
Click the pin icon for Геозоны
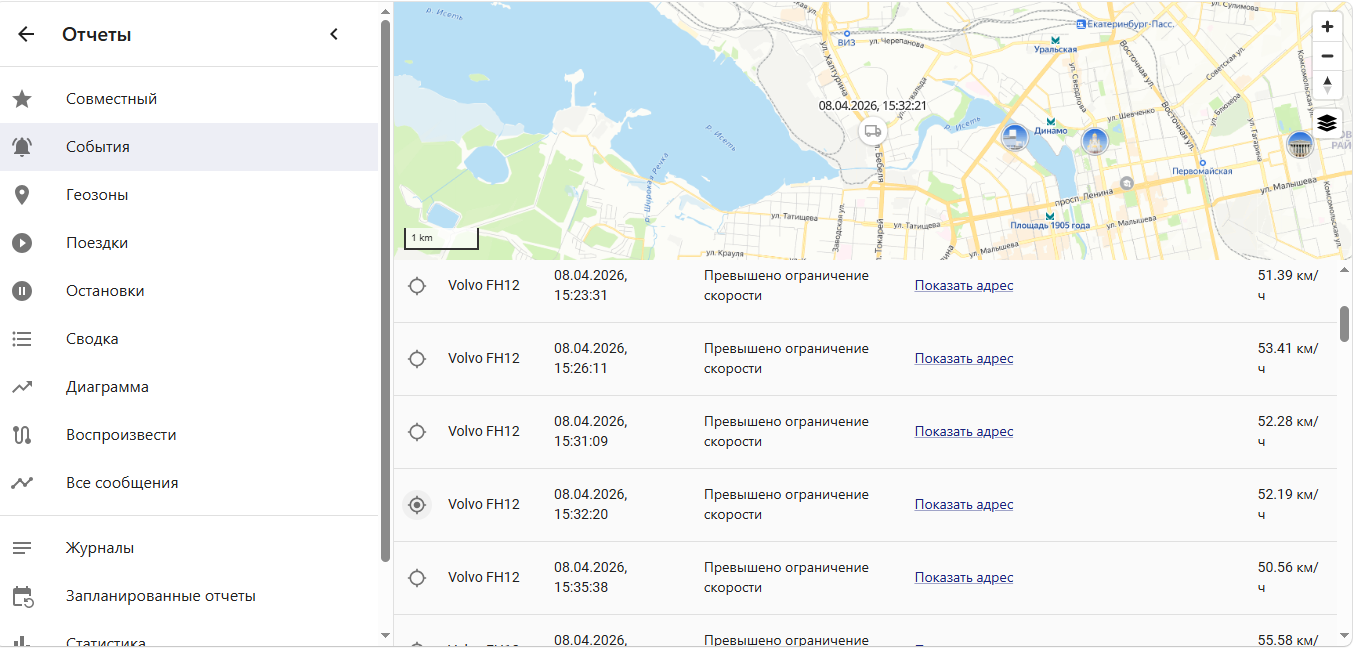(x=22, y=195)
